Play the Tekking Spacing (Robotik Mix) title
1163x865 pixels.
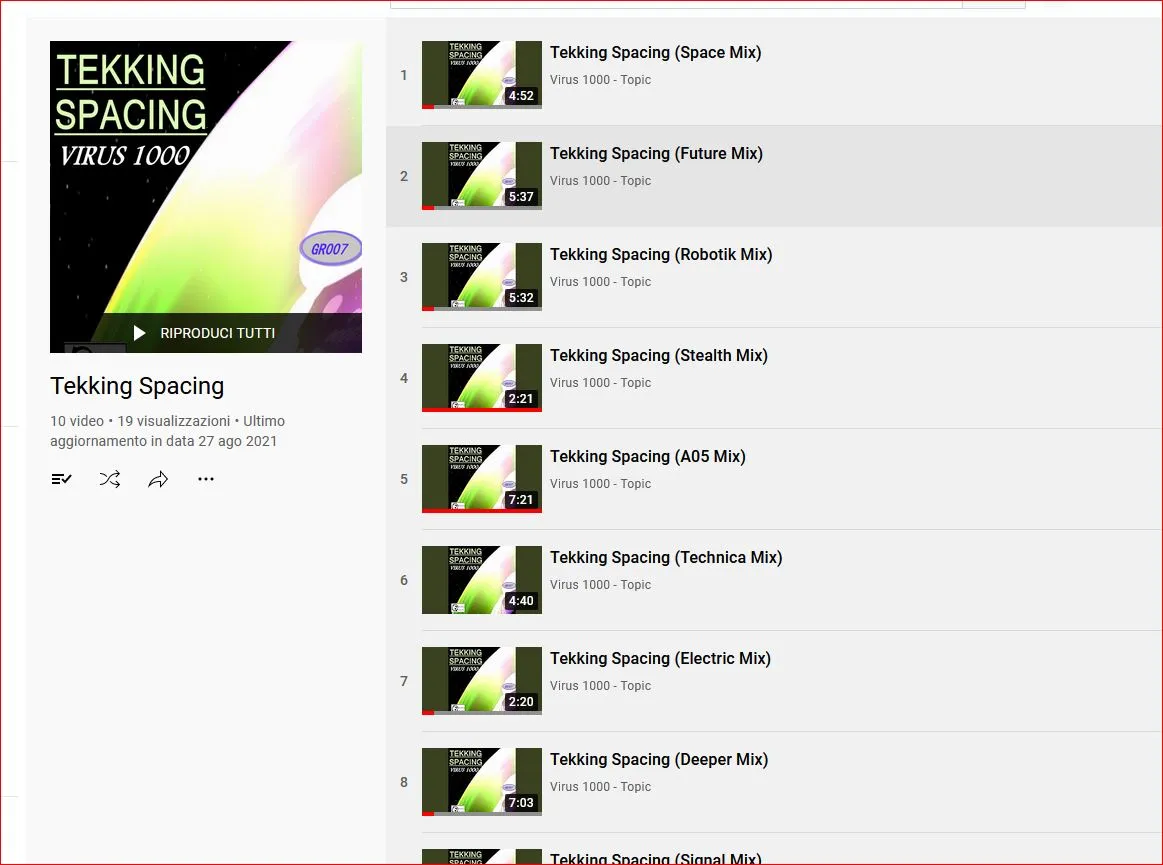(x=661, y=254)
